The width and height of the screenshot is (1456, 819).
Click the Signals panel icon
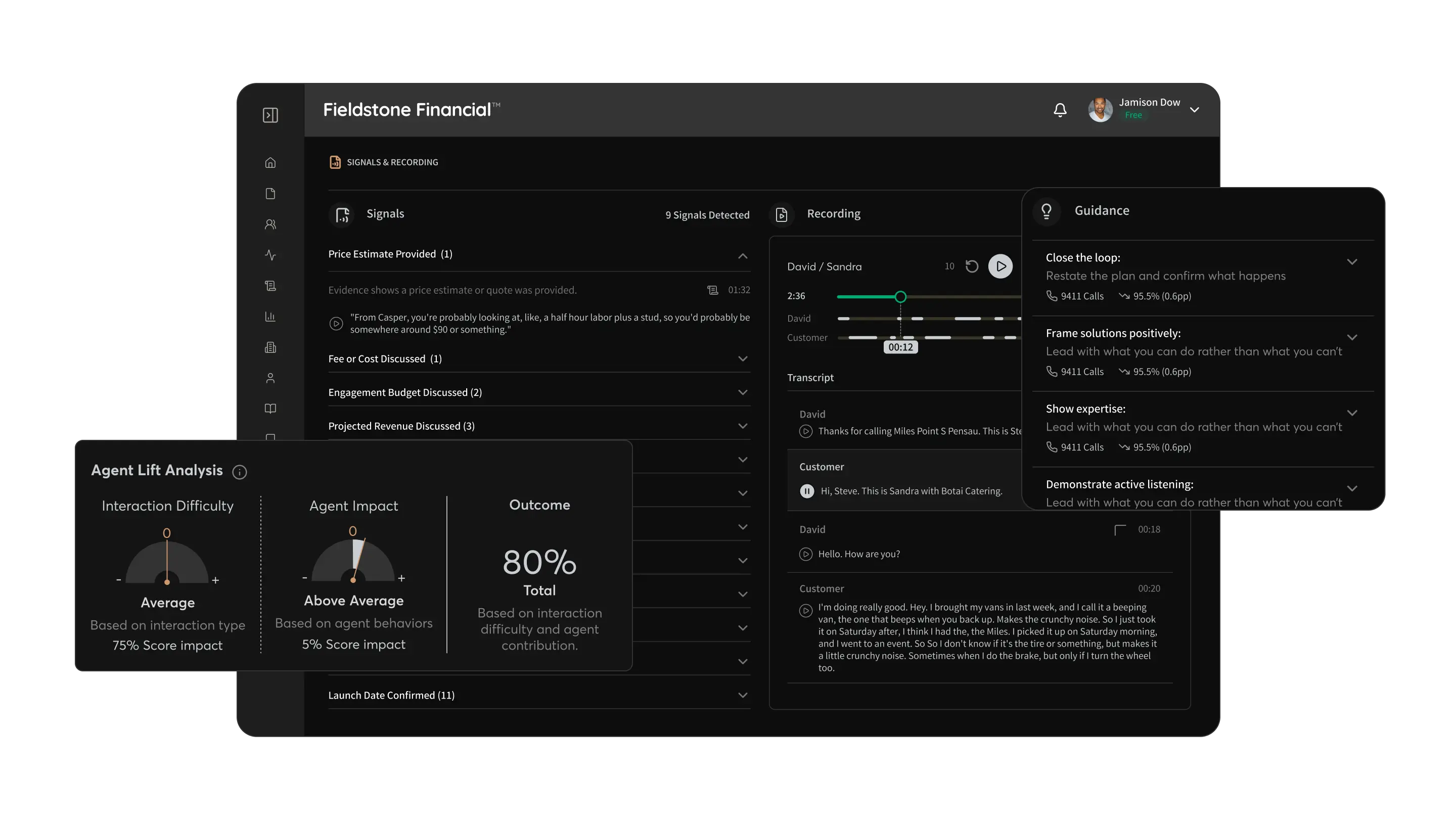coord(342,215)
